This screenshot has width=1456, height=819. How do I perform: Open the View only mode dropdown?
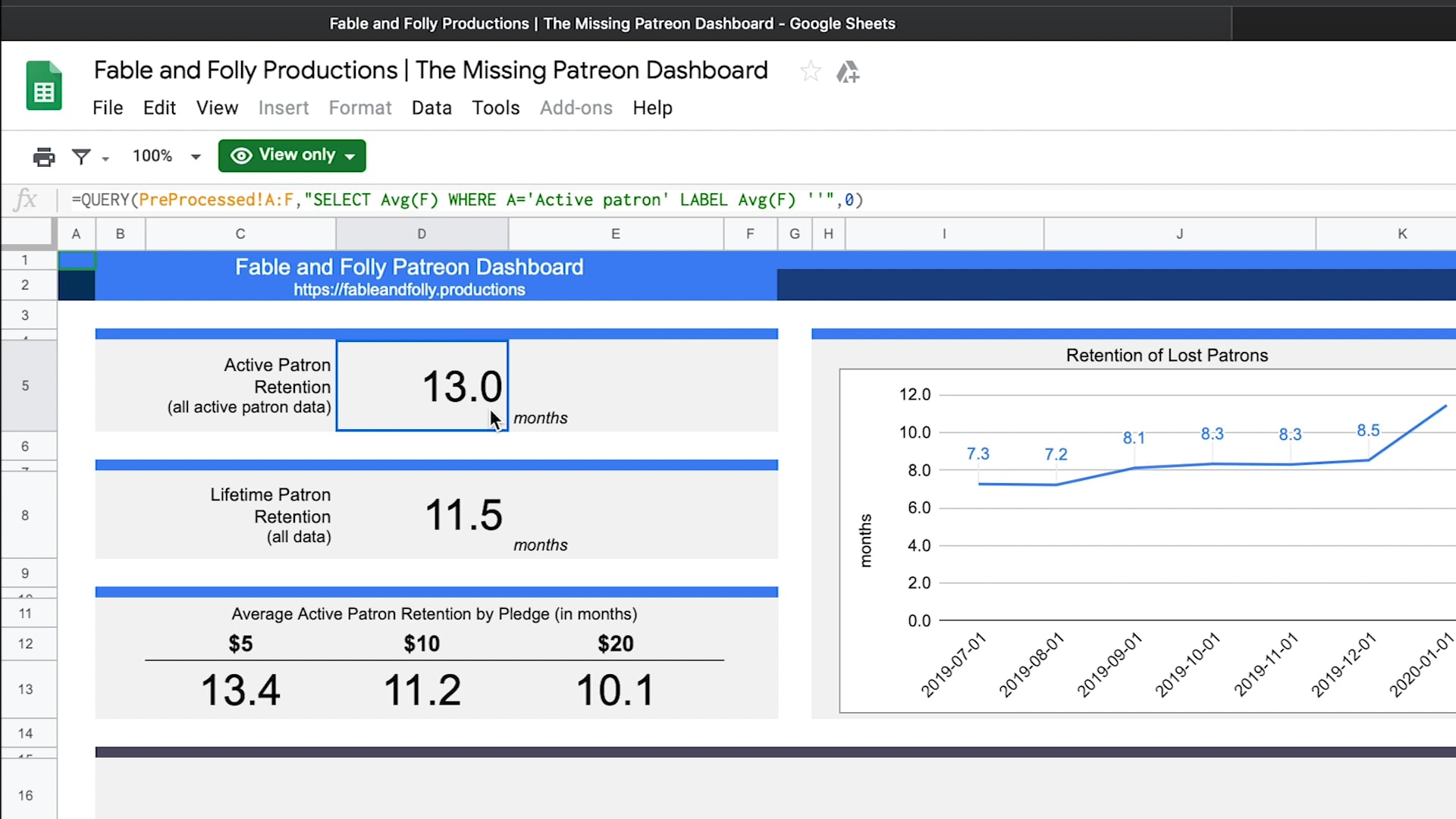[x=292, y=155]
